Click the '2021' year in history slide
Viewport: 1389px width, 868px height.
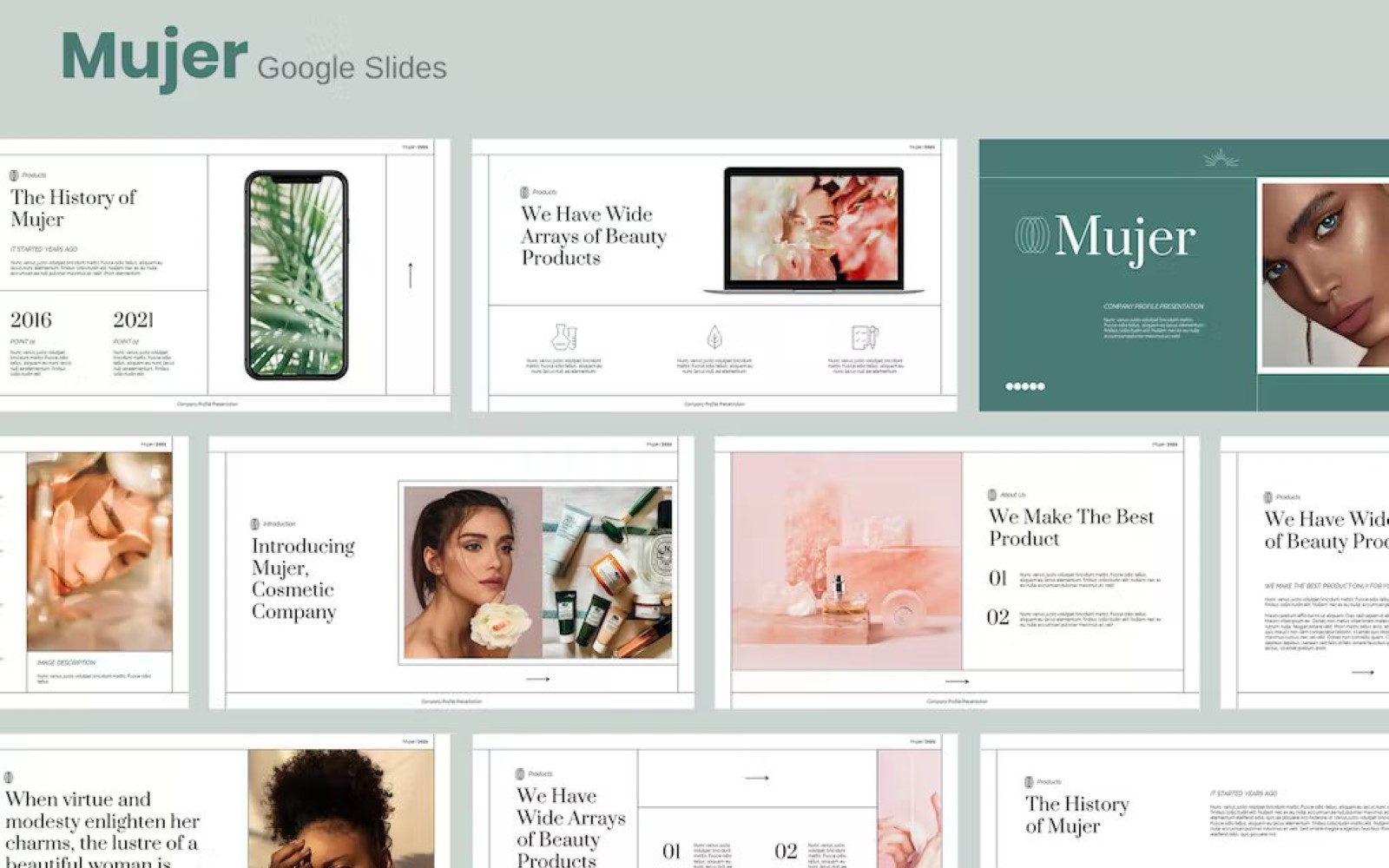click(x=134, y=320)
